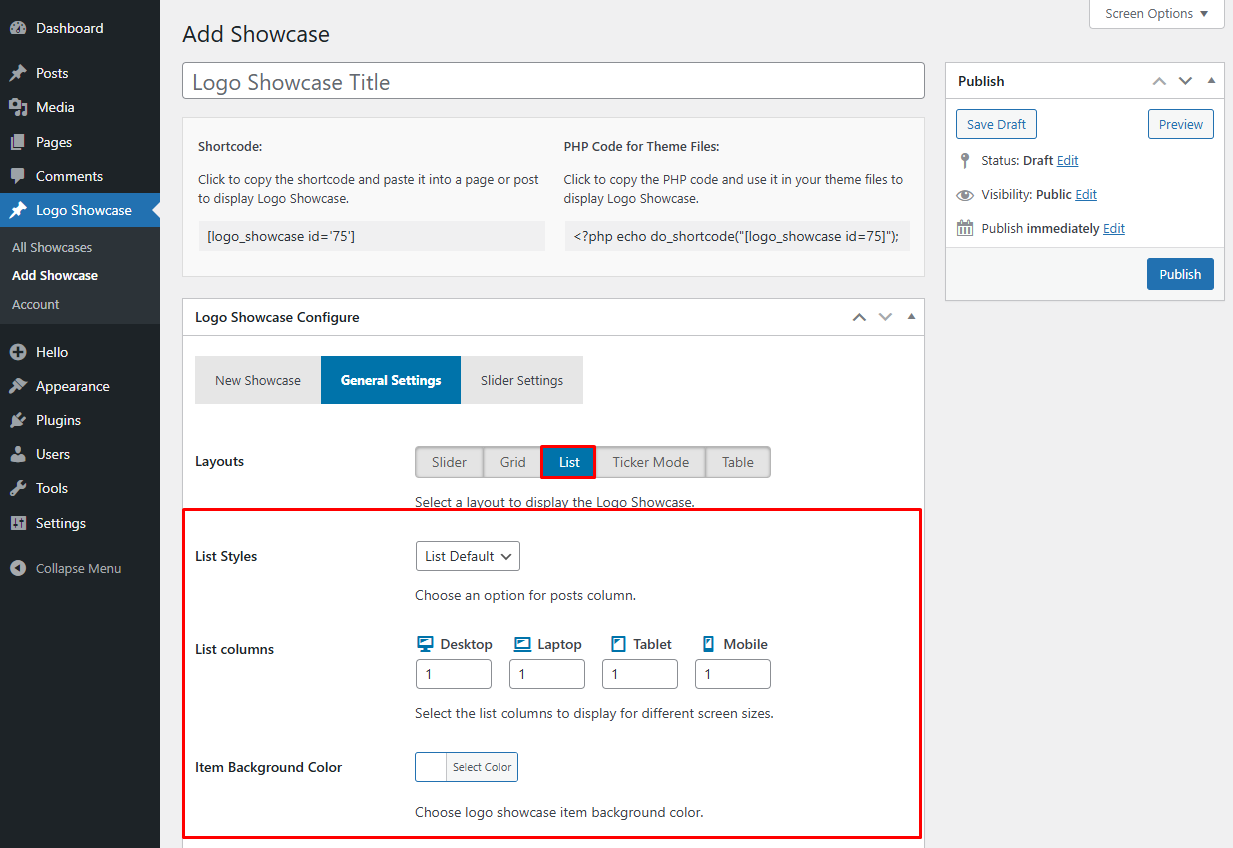The height and width of the screenshot is (848, 1233).
Task: Open the List Styles dropdown
Action: tap(467, 556)
